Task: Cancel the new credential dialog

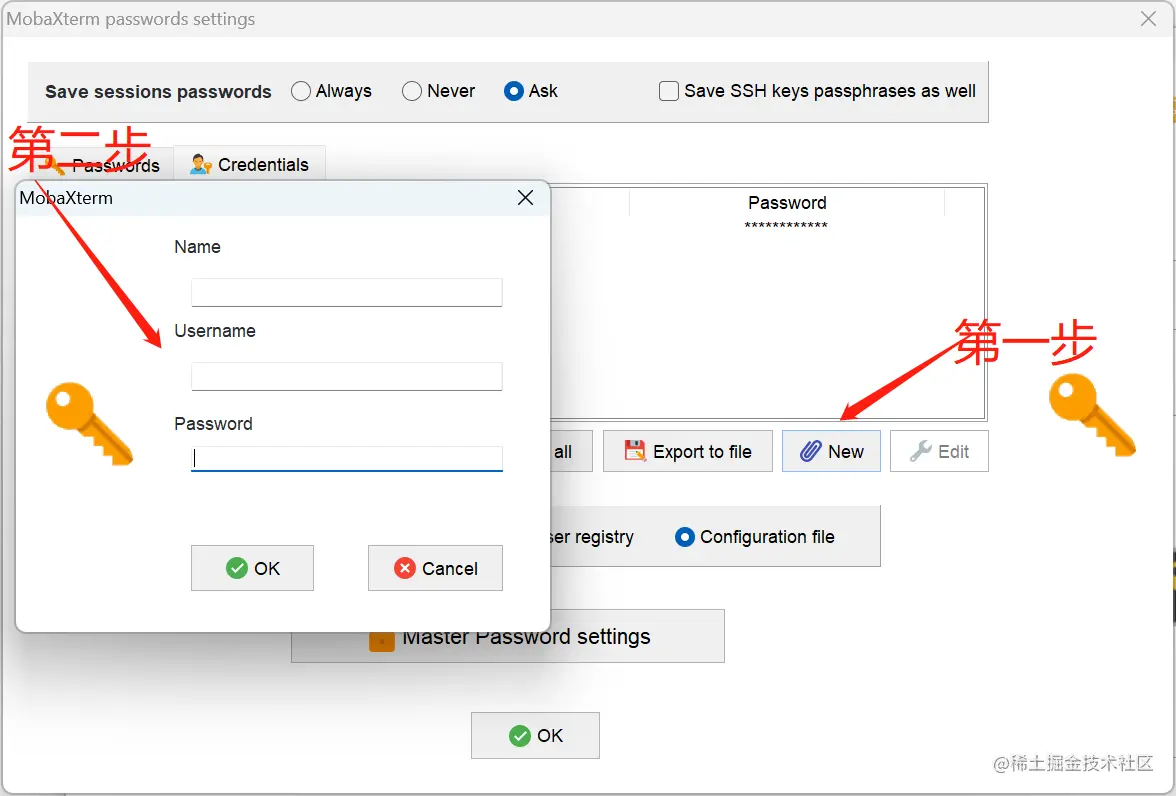Action: [435, 568]
